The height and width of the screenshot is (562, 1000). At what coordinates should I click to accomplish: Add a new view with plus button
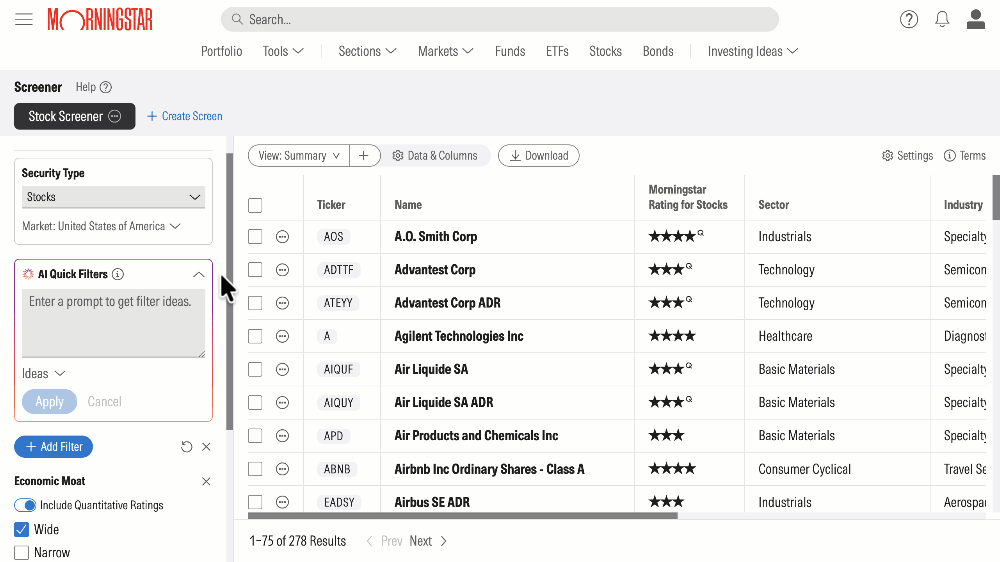point(364,156)
